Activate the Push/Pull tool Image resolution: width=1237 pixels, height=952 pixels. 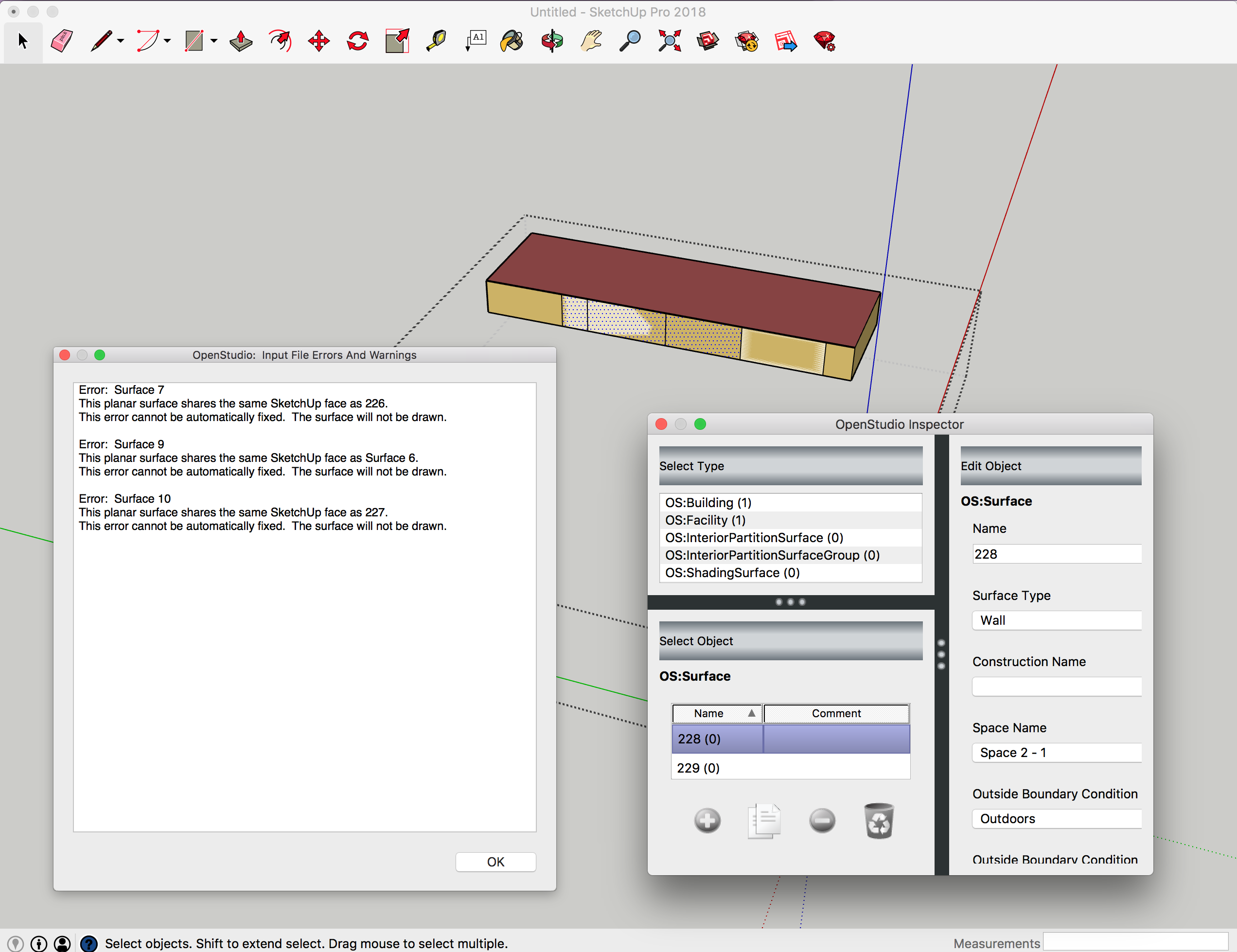240,41
